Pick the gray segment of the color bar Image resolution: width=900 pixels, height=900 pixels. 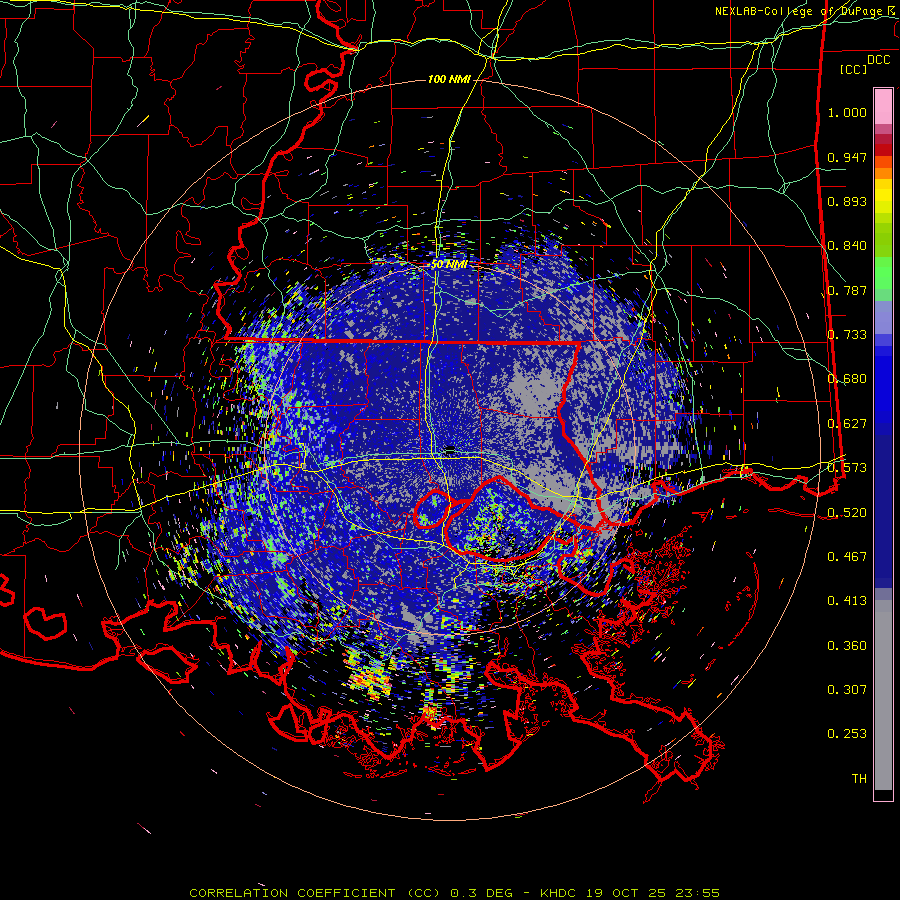tap(883, 695)
